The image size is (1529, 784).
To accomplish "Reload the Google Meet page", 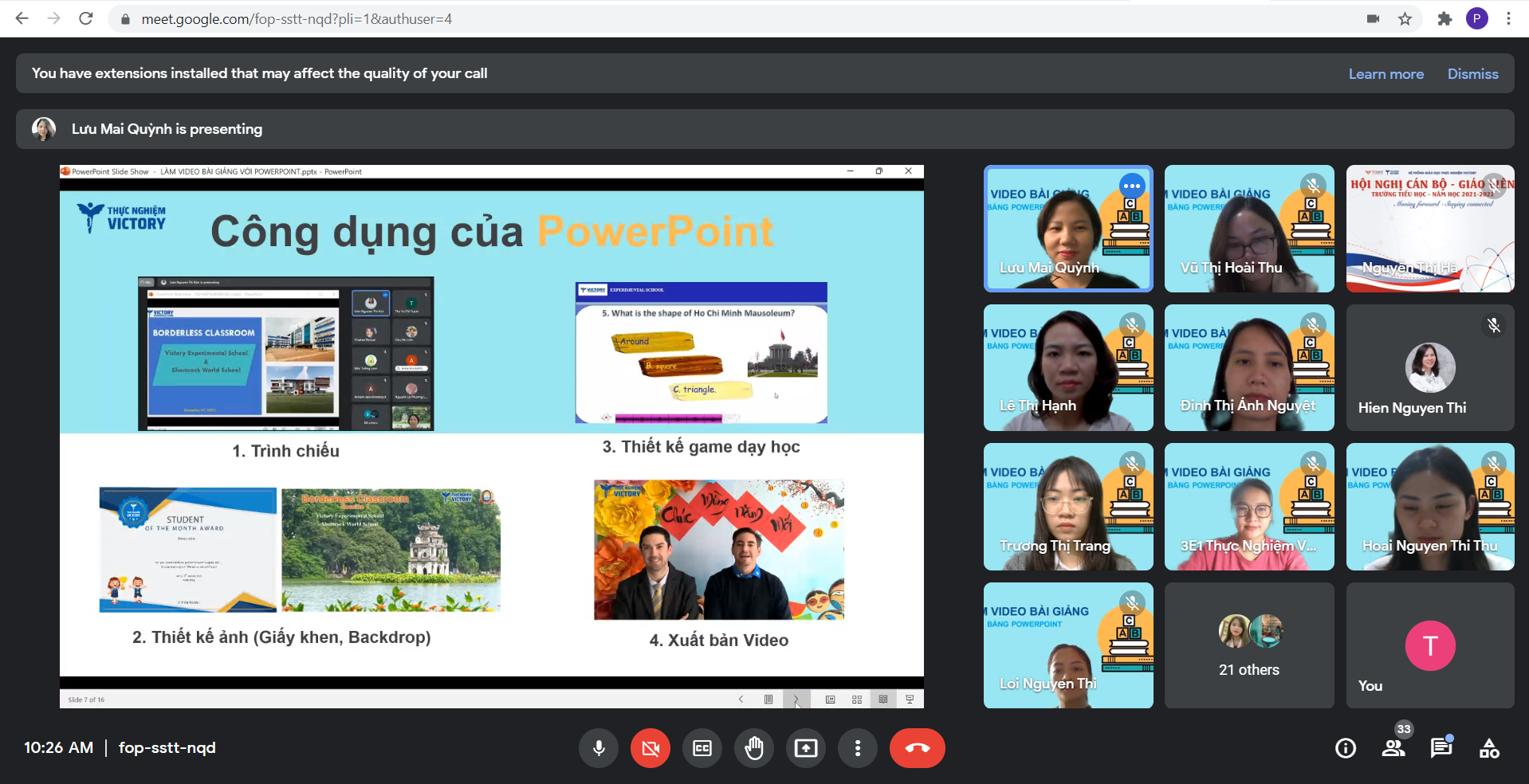I will tap(86, 18).
